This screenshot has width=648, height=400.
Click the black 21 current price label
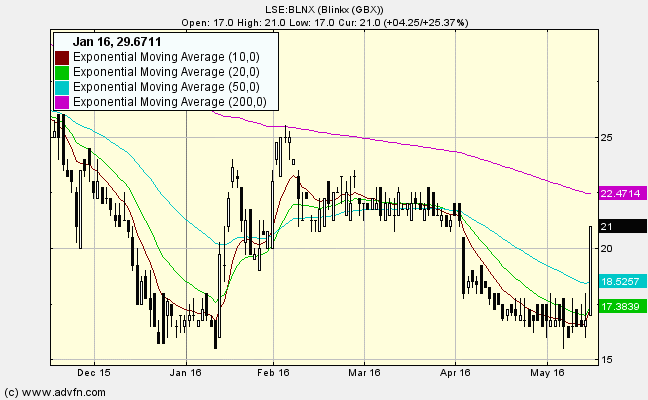(x=622, y=226)
